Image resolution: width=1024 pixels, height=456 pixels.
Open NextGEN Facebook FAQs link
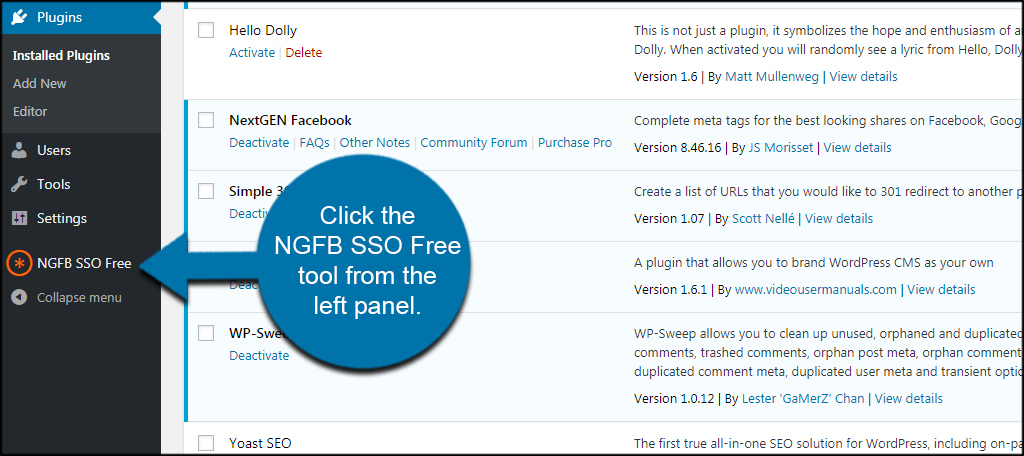[x=314, y=142]
